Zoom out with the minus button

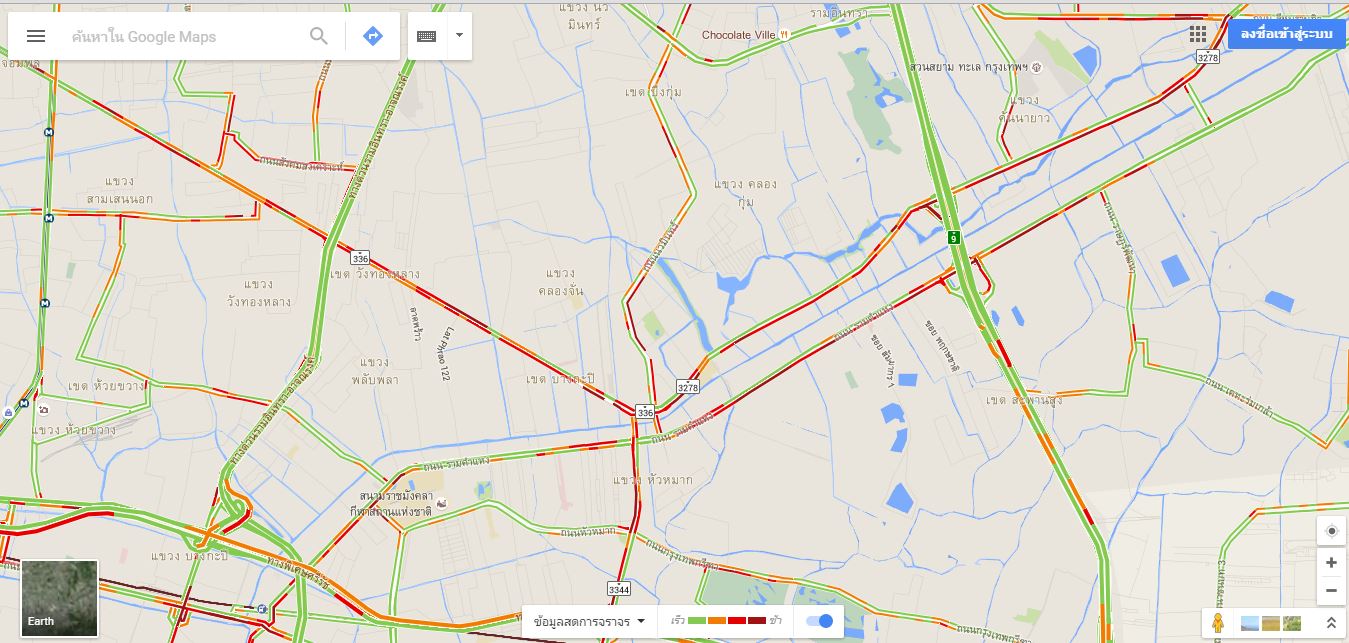1331,590
